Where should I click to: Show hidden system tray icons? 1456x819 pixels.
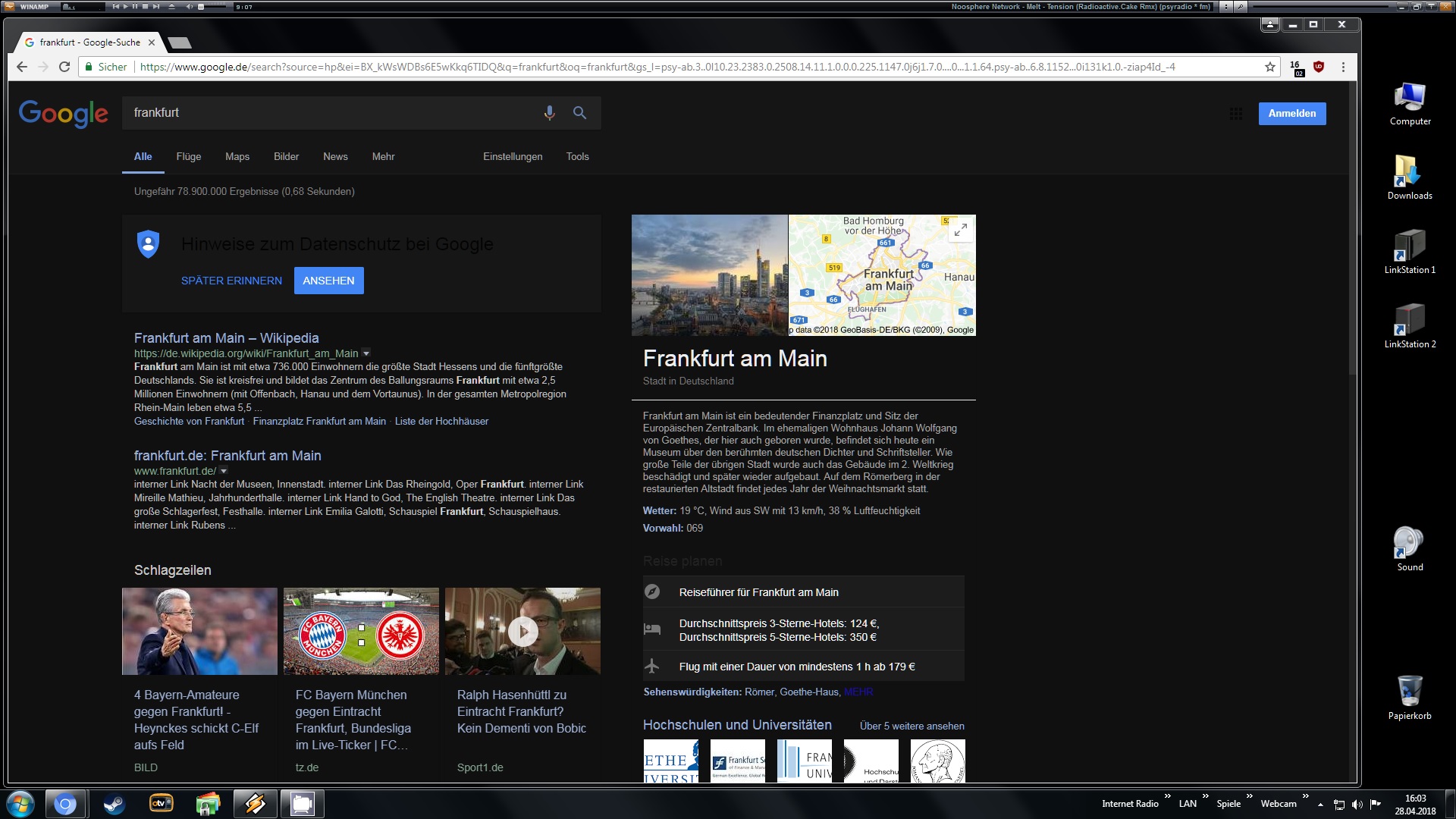tap(1321, 805)
